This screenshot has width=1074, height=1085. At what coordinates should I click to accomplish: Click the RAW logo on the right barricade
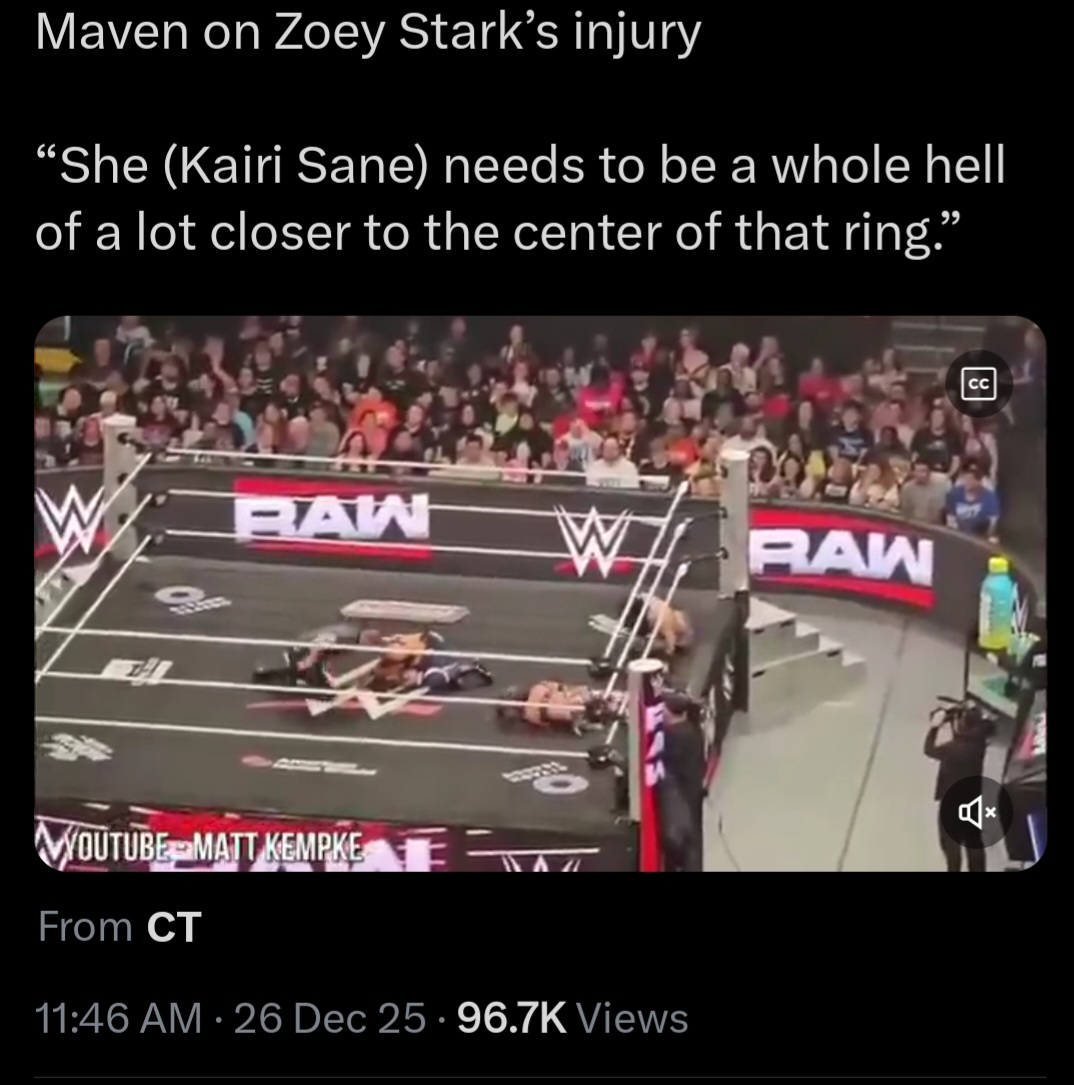(x=843, y=557)
